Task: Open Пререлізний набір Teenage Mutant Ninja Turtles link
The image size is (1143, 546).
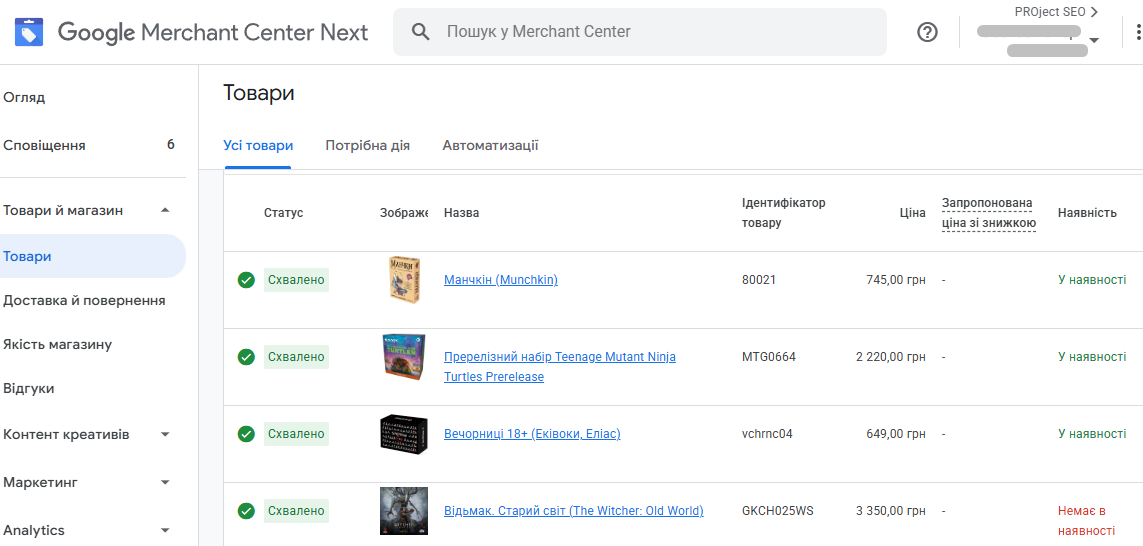Action: [x=560, y=367]
